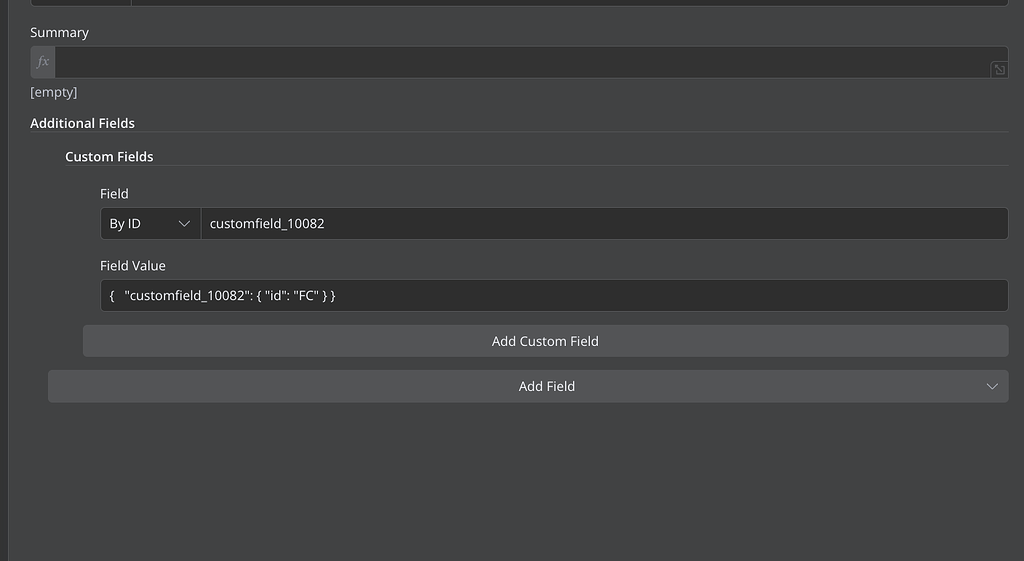Focus the Summary text input

(522, 62)
